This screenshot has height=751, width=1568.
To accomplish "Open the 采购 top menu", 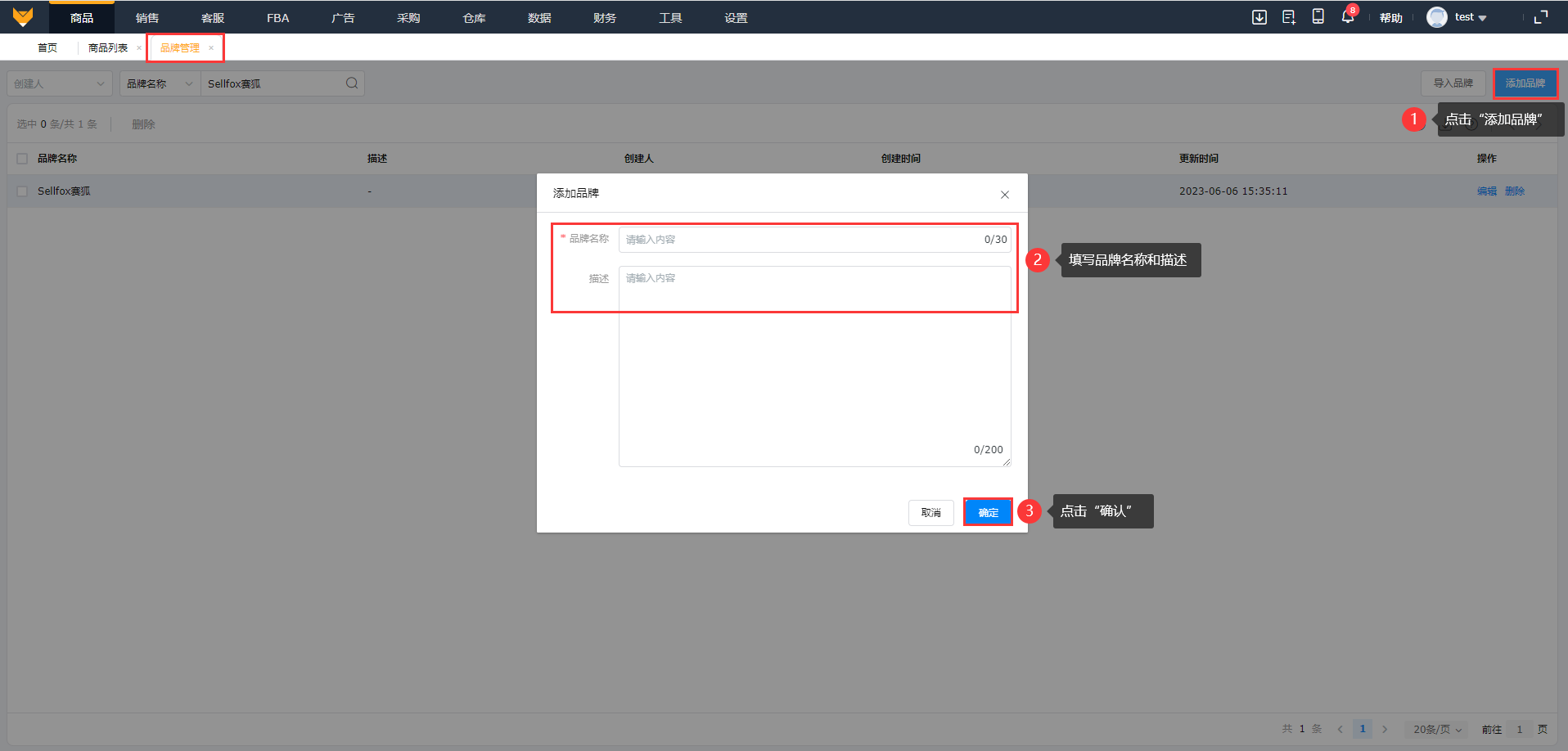I will (x=408, y=18).
